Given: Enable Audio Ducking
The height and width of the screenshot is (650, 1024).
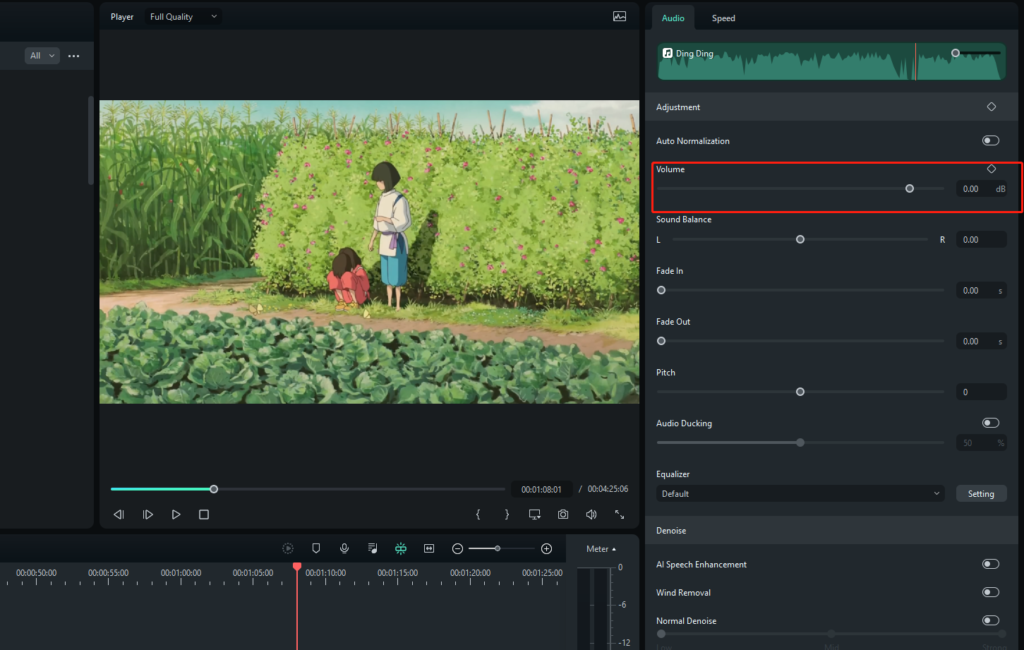Looking at the screenshot, I should coord(990,422).
